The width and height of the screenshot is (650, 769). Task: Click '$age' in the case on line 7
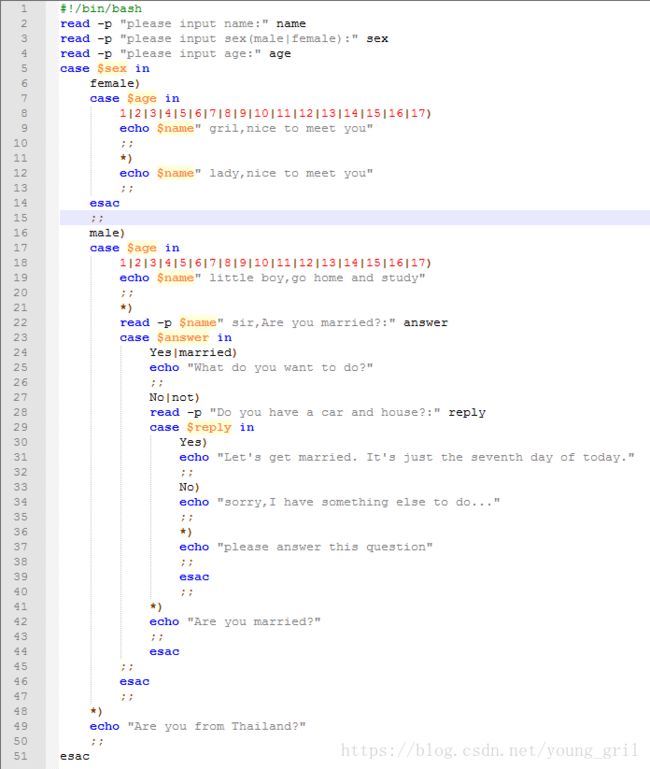pos(142,98)
